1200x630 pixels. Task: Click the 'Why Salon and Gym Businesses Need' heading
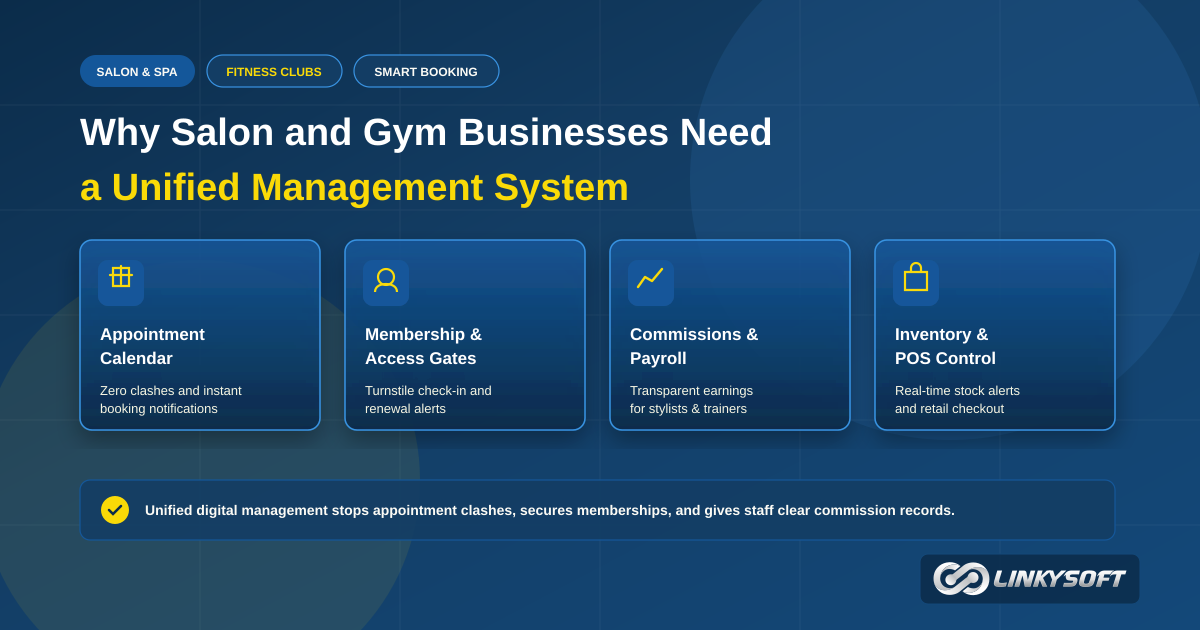[x=426, y=132]
